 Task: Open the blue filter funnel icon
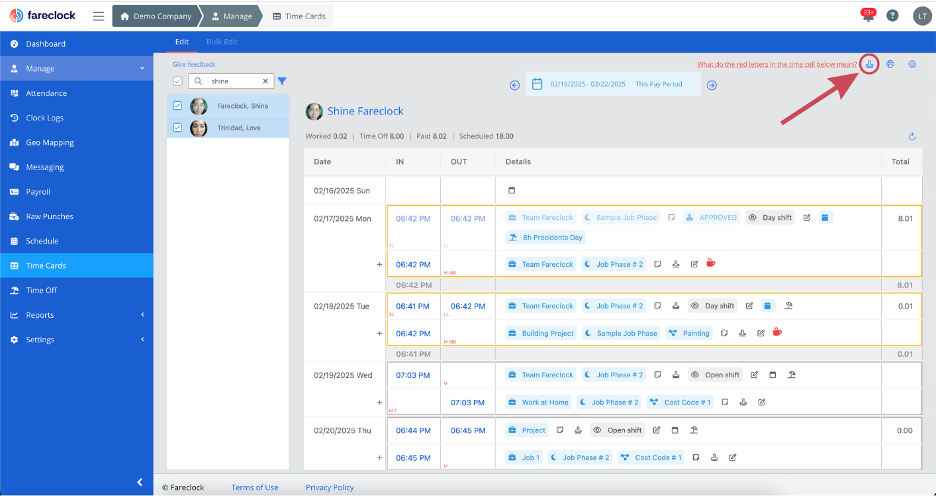[282, 81]
